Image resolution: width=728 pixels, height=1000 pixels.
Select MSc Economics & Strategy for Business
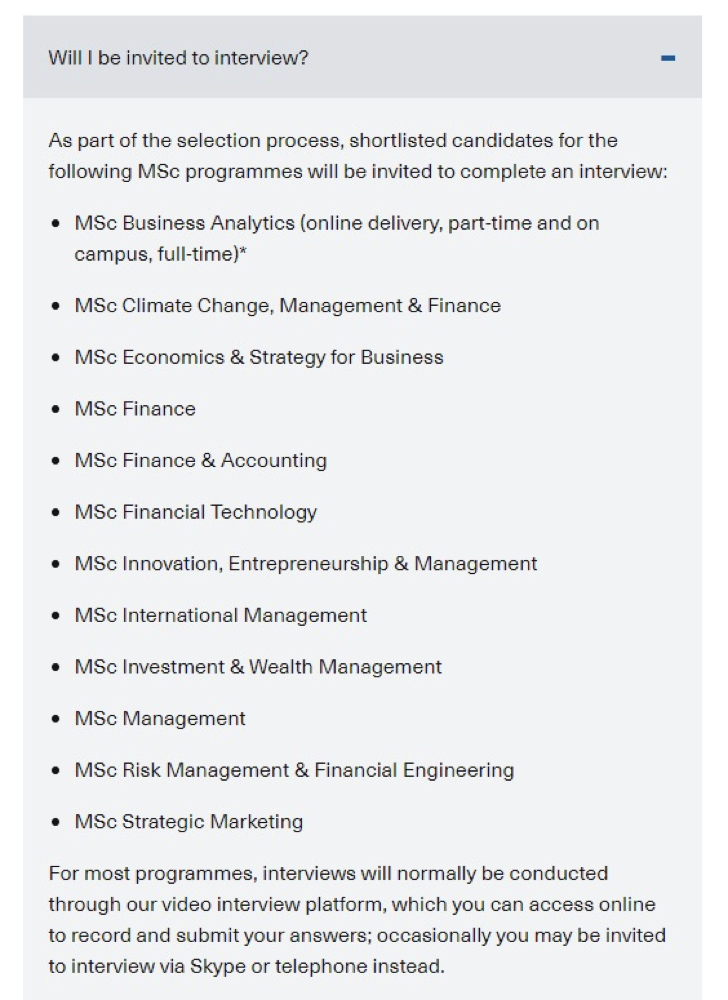pos(258,358)
